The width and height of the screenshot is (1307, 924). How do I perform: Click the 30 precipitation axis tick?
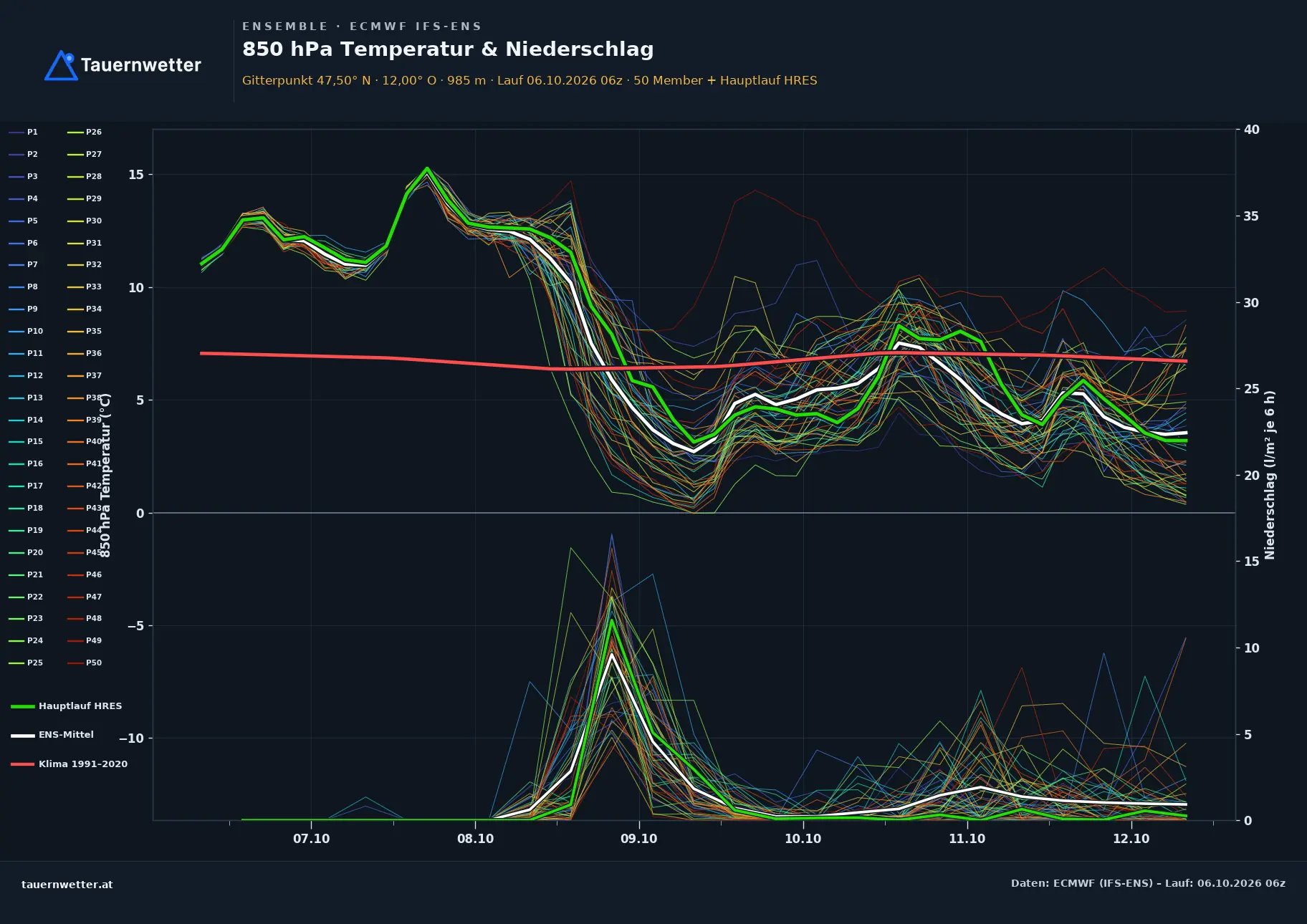pyautogui.click(x=1252, y=303)
